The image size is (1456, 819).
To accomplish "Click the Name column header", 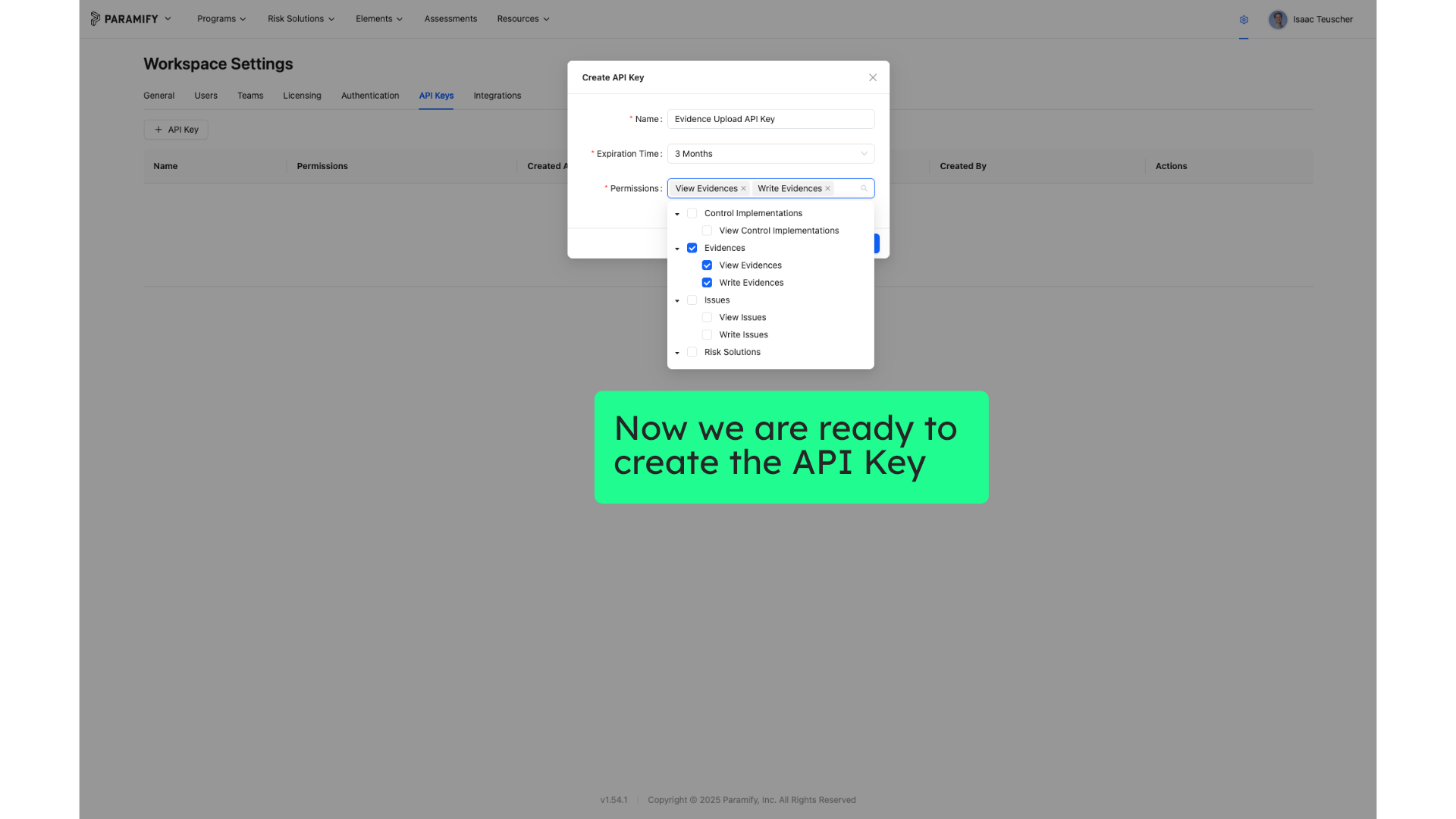I will [x=165, y=166].
